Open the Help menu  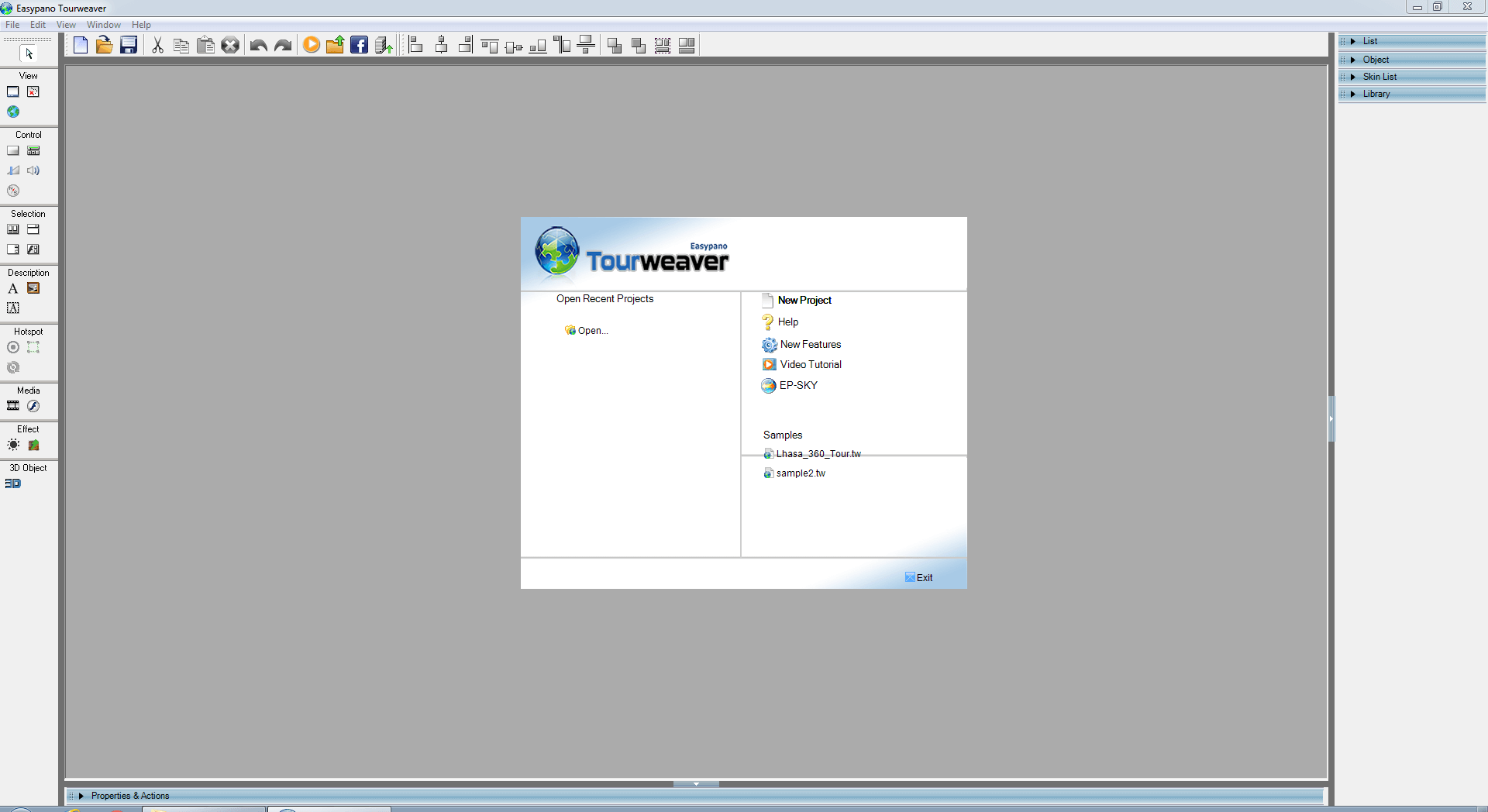[x=141, y=25]
